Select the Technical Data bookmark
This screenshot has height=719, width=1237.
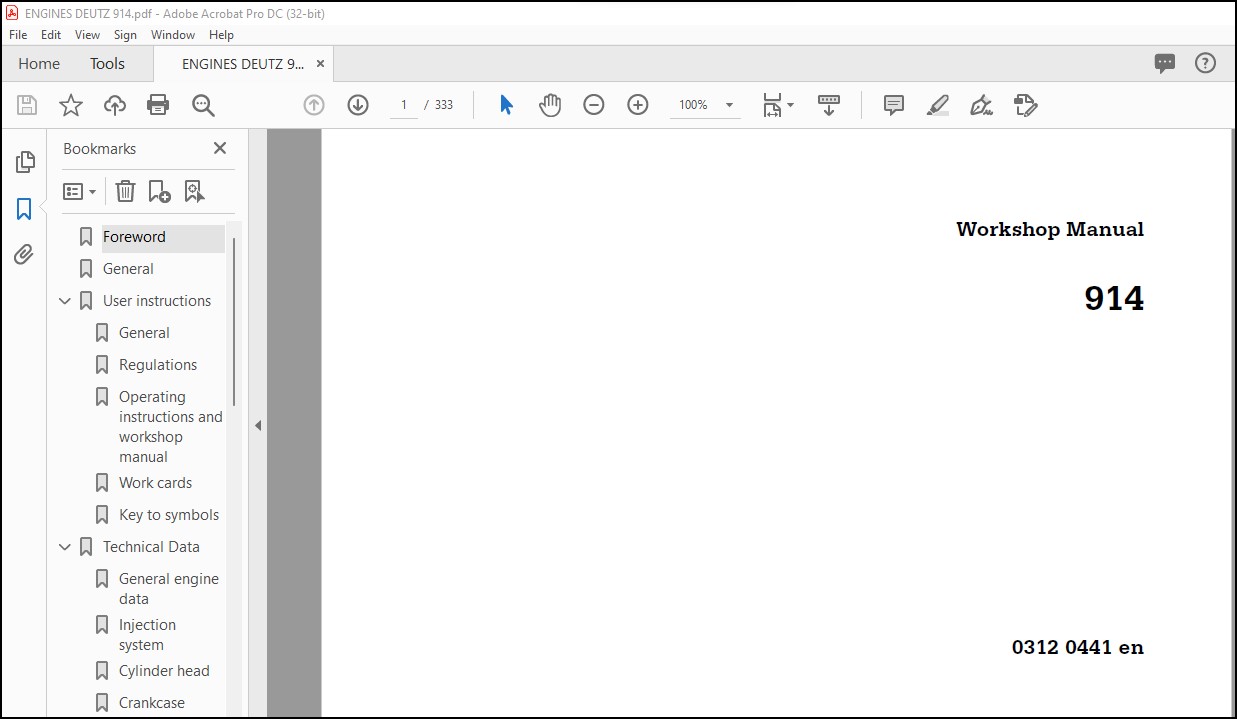pos(151,547)
